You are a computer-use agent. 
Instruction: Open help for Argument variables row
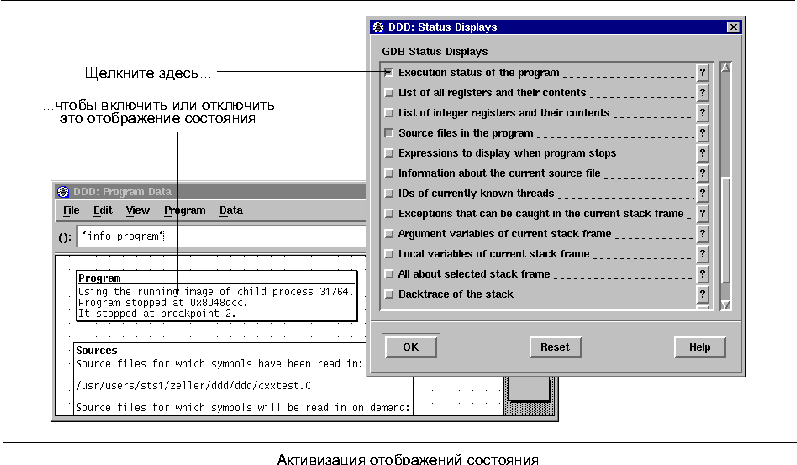point(702,234)
